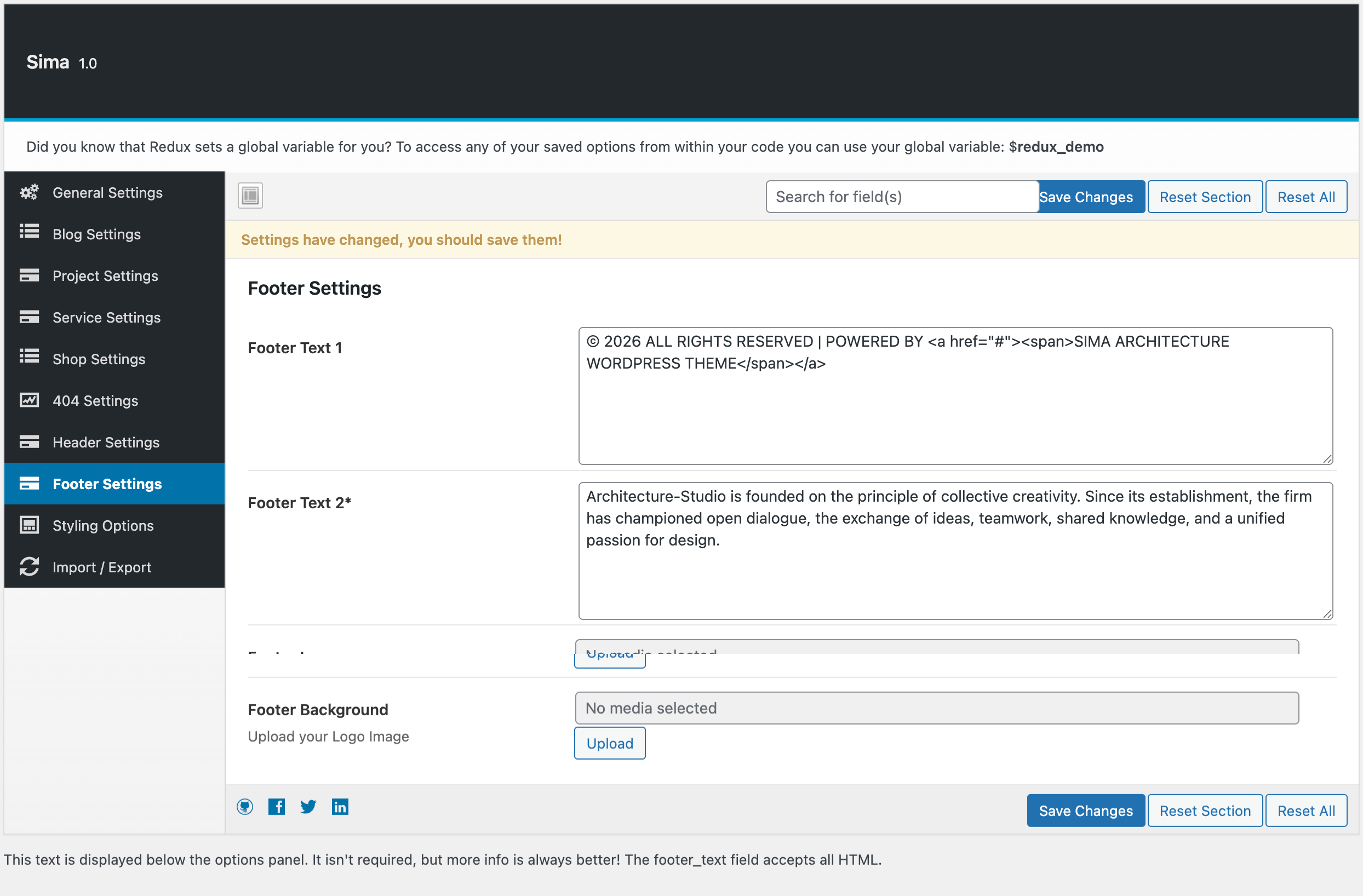Click inside Footer Text 1 textarea
This screenshot has height=896, width=1363.
956,396
